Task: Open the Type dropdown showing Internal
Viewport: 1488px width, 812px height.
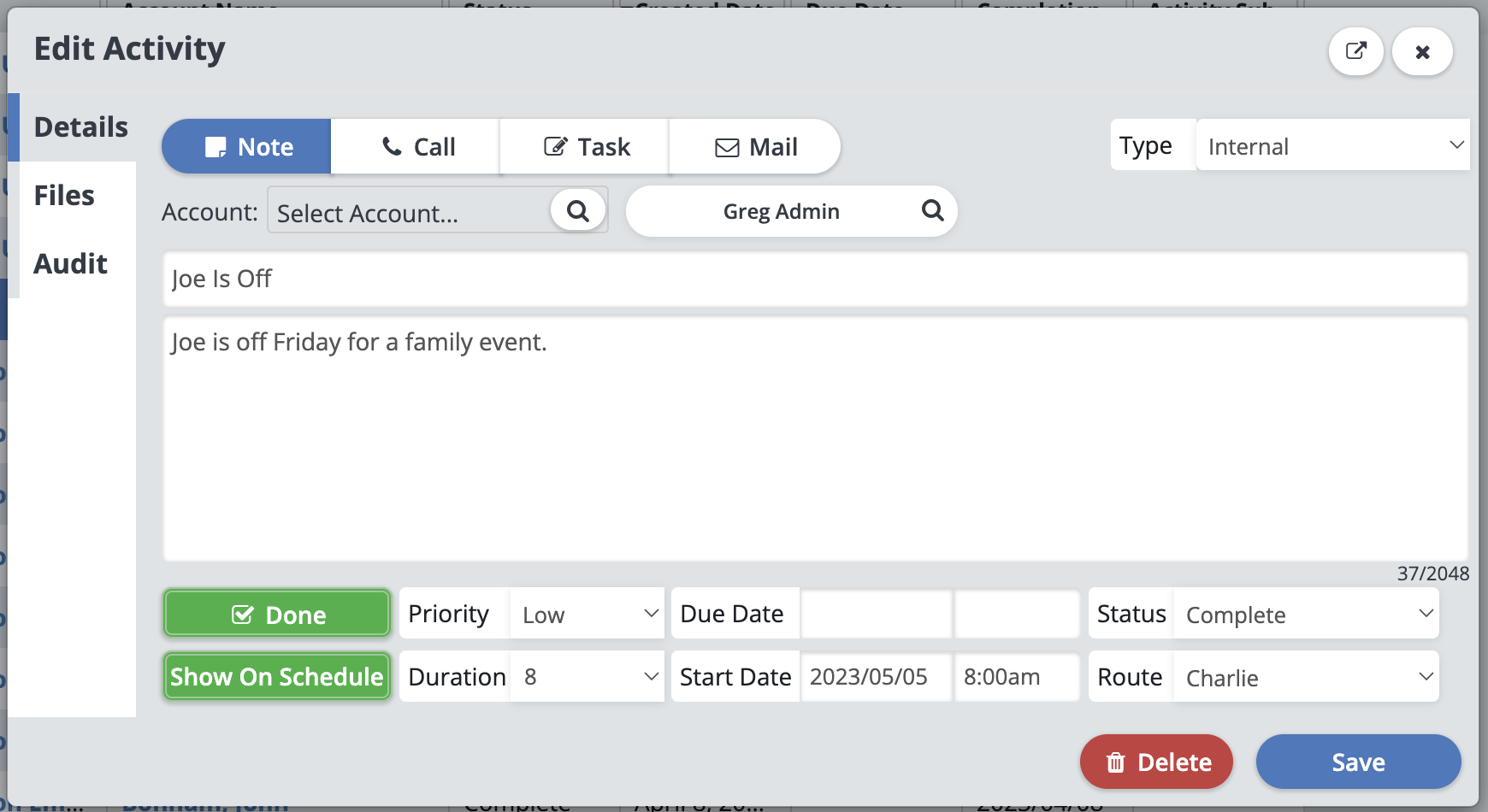Action: [x=1332, y=146]
